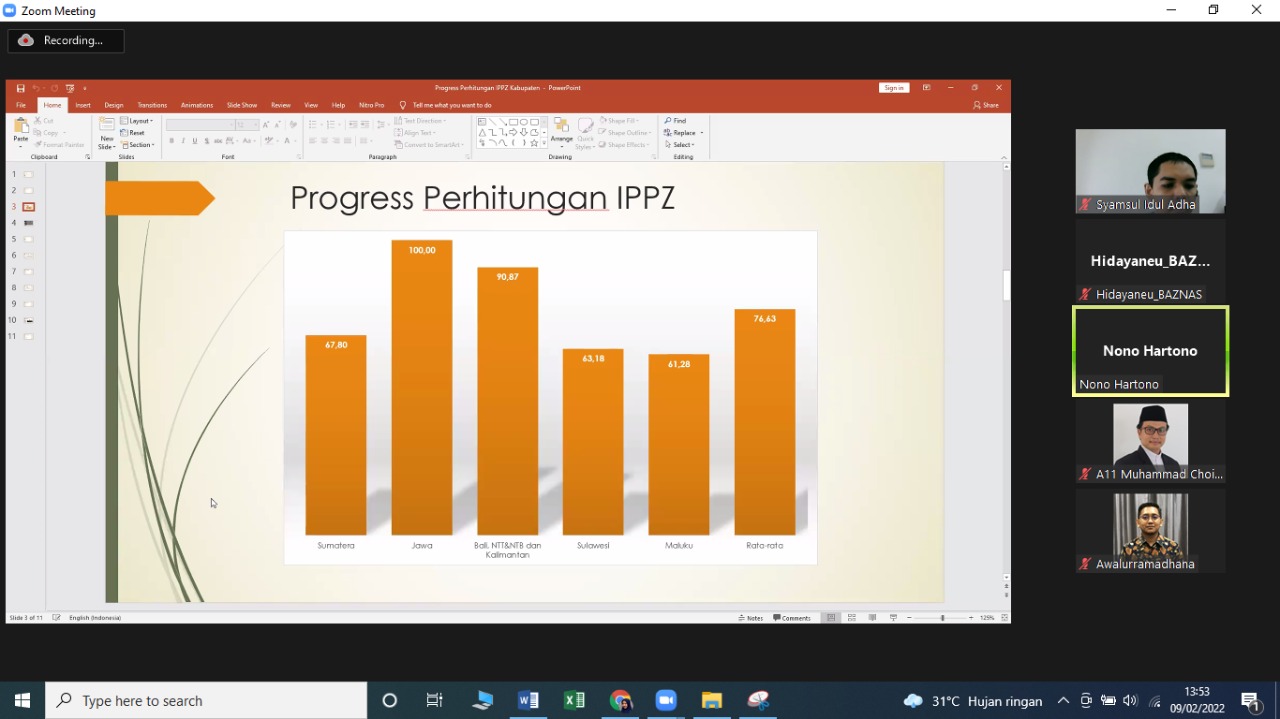Image resolution: width=1280 pixels, height=719 pixels.
Task: Toggle the Comments pane
Action: pos(792,618)
